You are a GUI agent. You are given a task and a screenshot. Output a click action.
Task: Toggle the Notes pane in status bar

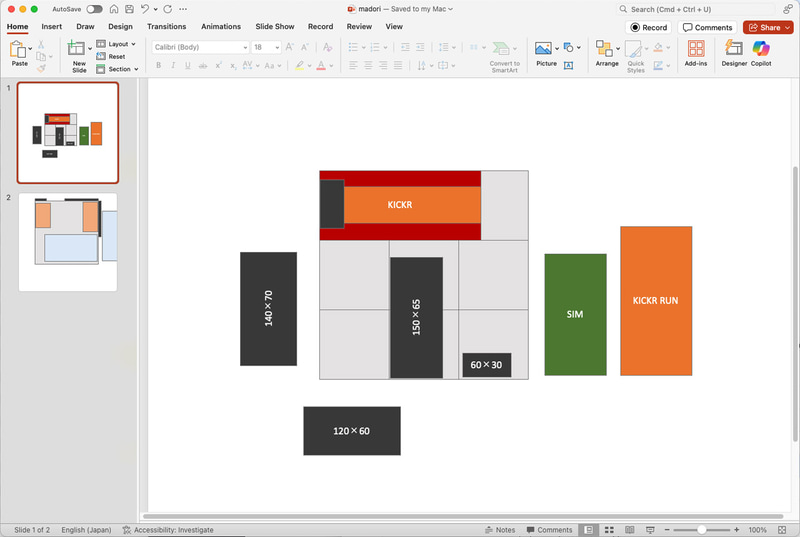coord(500,530)
